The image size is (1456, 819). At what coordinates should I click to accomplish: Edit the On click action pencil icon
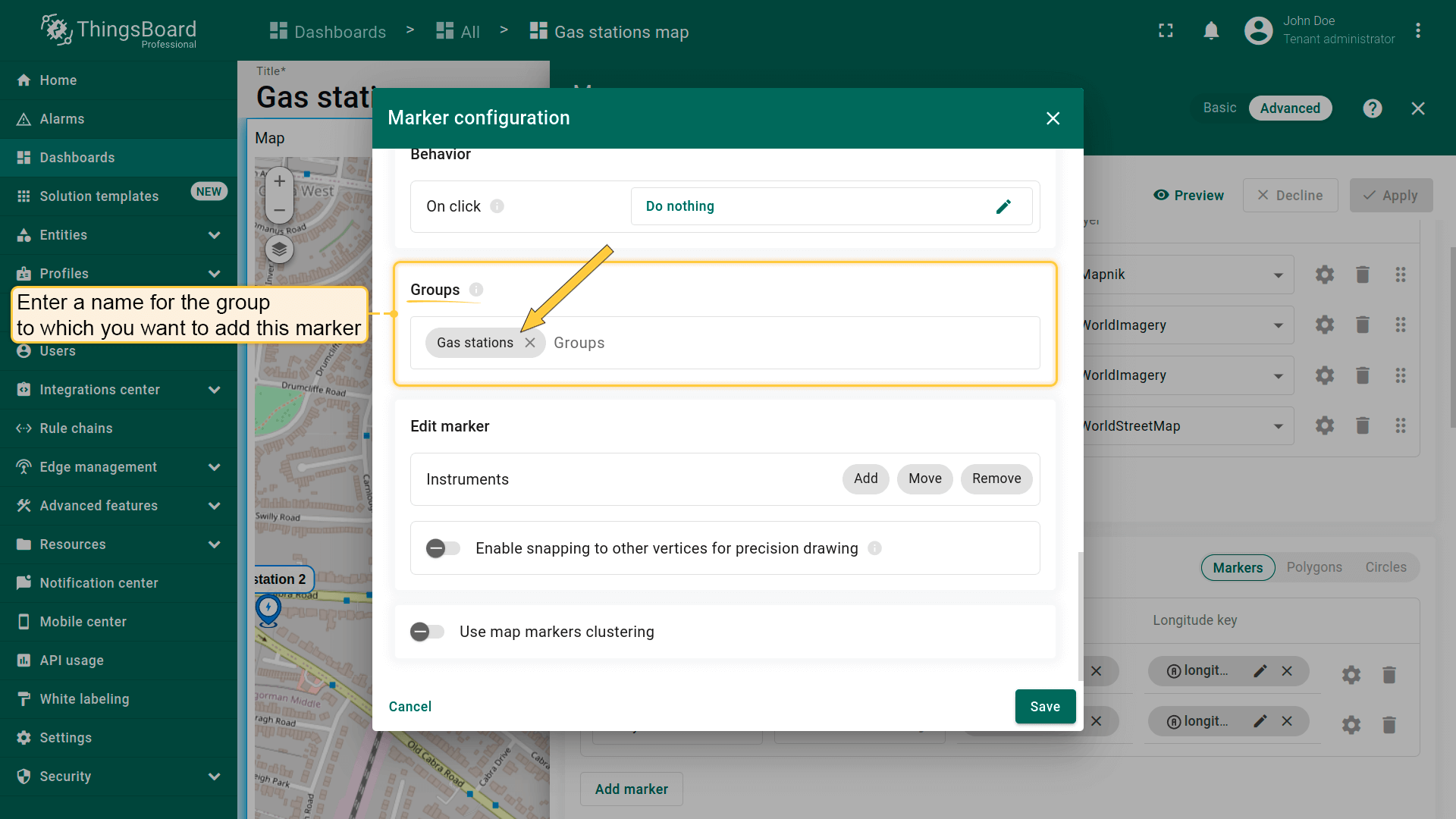1003,206
